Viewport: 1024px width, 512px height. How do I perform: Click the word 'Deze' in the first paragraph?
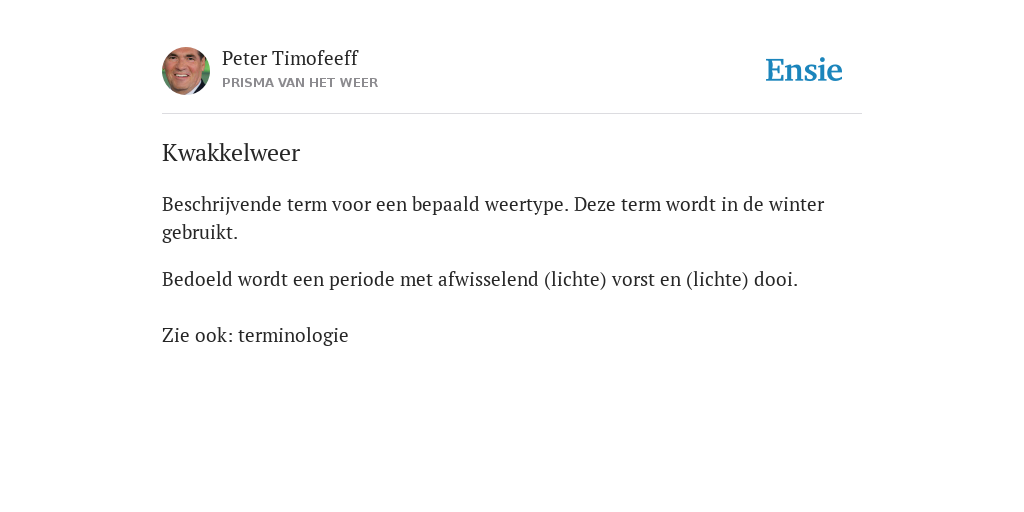[x=595, y=204]
